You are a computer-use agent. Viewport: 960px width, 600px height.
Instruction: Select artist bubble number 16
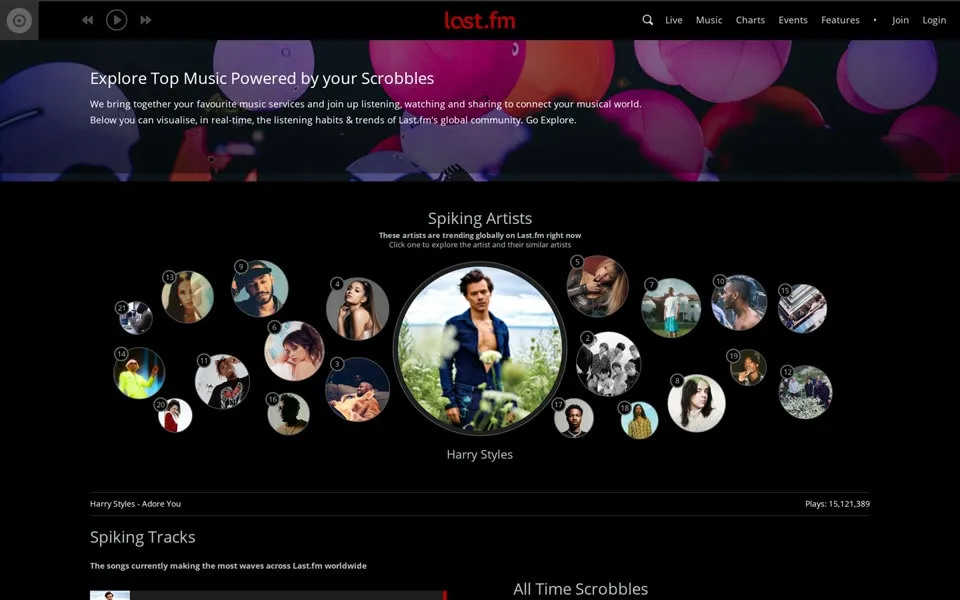288,413
